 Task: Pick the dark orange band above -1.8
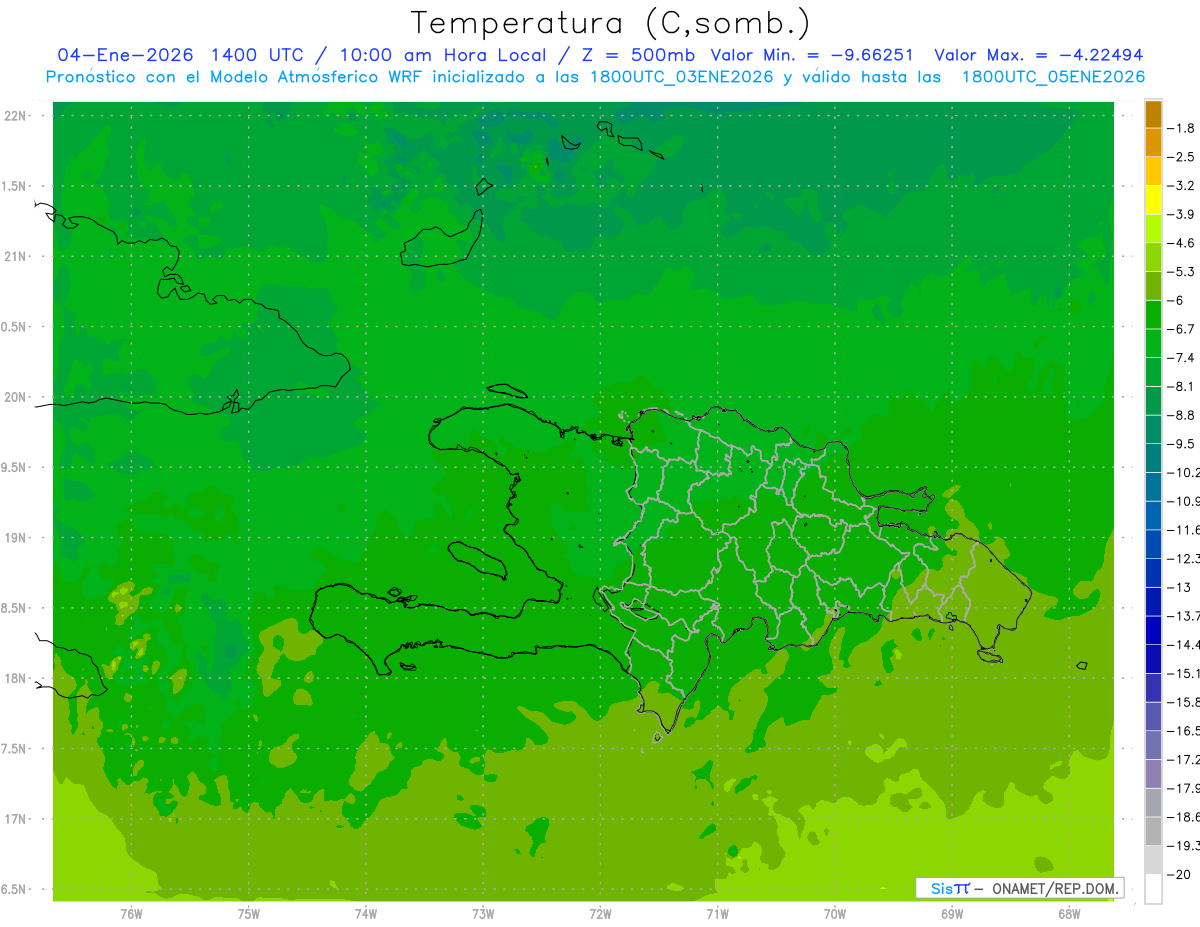(x=1153, y=114)
